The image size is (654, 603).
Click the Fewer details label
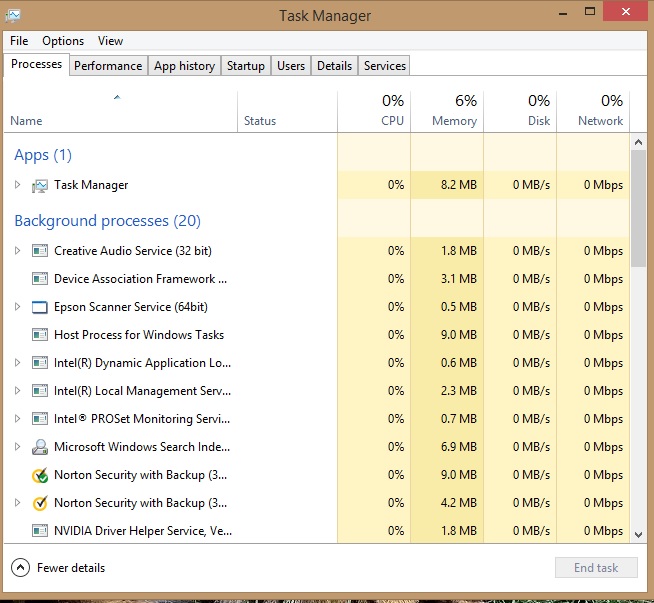(71, 568)
